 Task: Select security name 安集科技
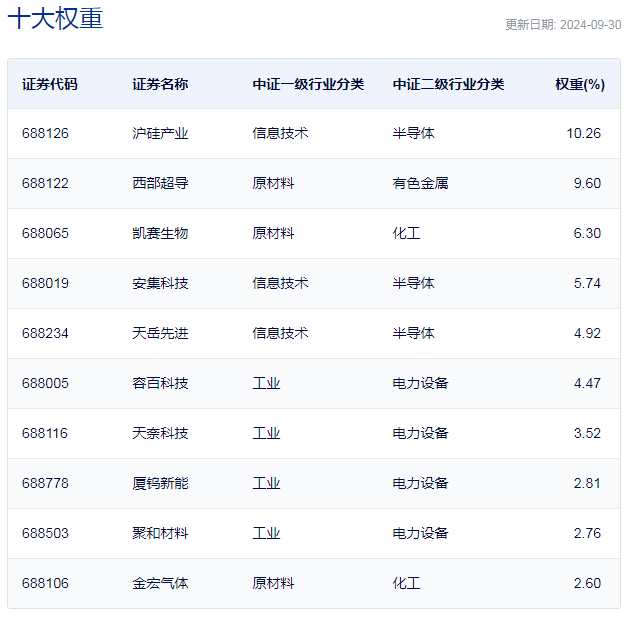coord(160,283)
